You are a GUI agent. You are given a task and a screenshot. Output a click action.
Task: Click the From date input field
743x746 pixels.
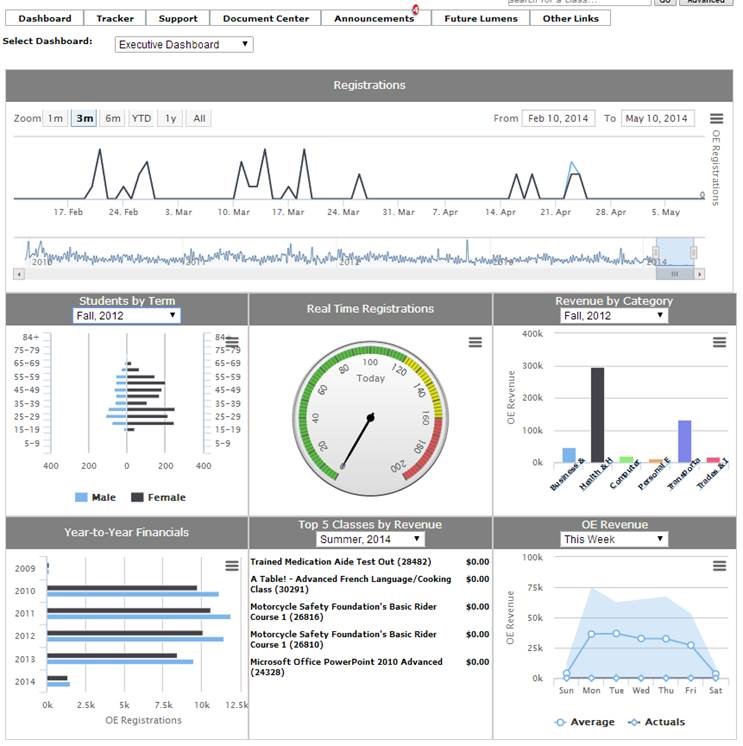(558, 119)
